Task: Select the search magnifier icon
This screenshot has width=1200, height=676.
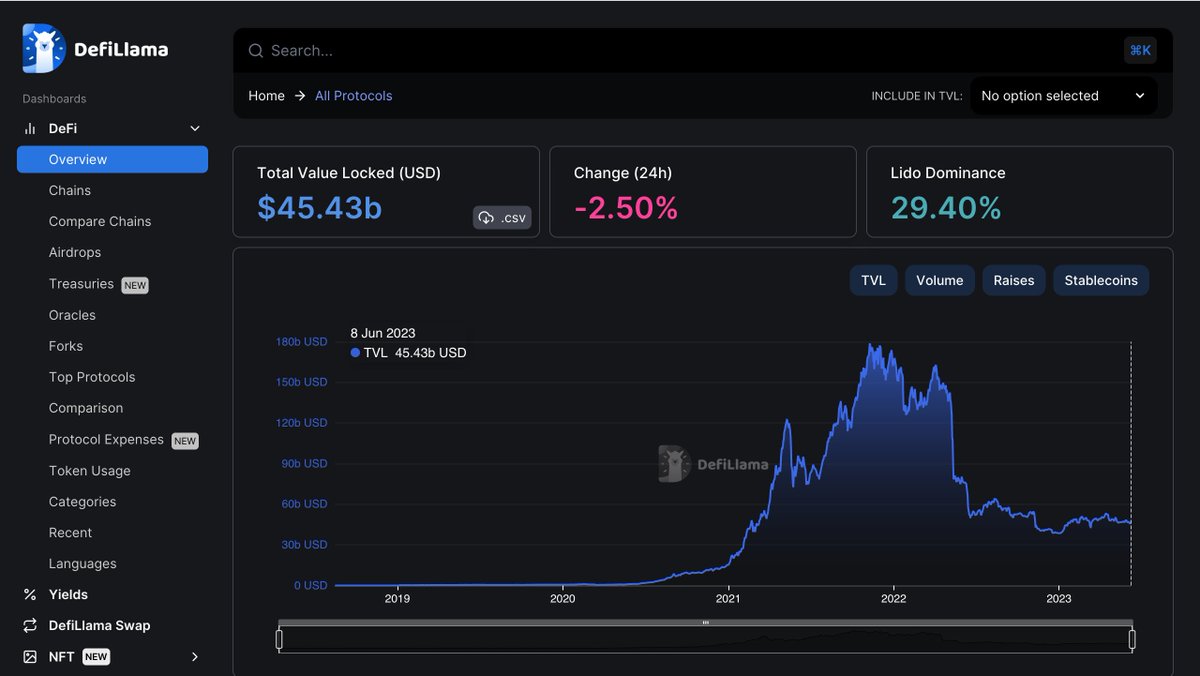Action: (255, 50)
